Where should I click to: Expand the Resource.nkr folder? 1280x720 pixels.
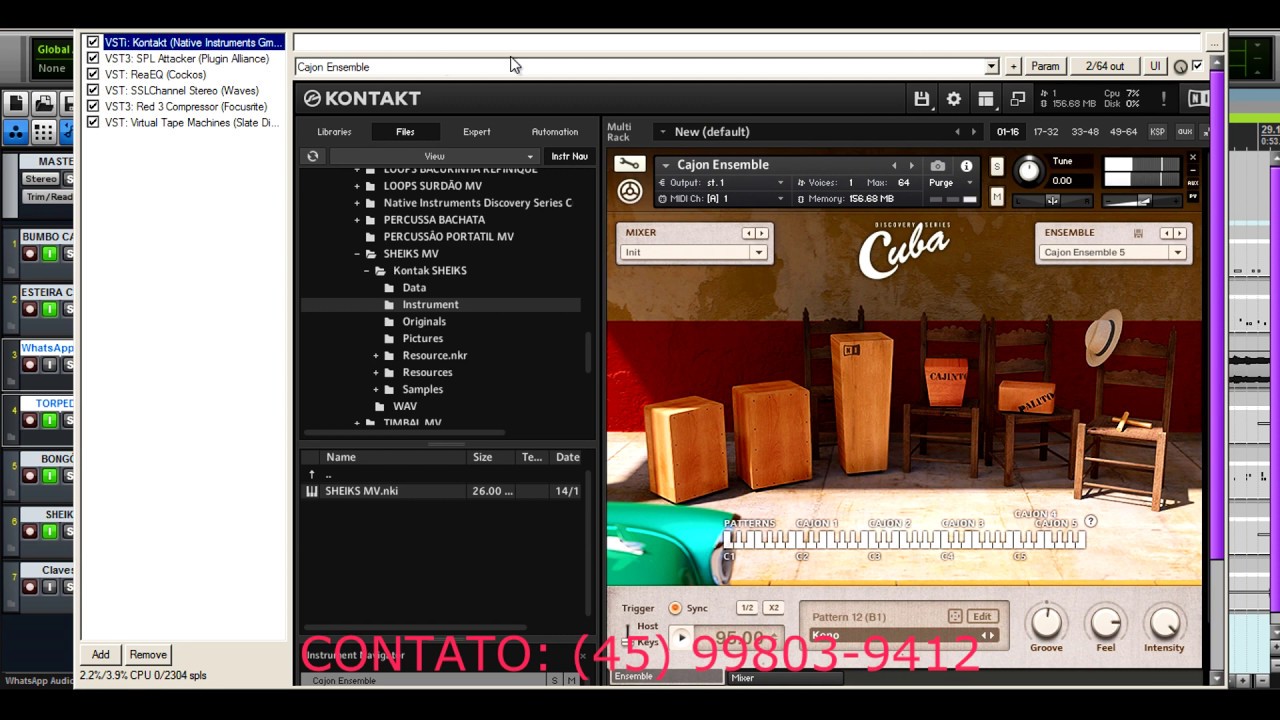tap(376, 356)
